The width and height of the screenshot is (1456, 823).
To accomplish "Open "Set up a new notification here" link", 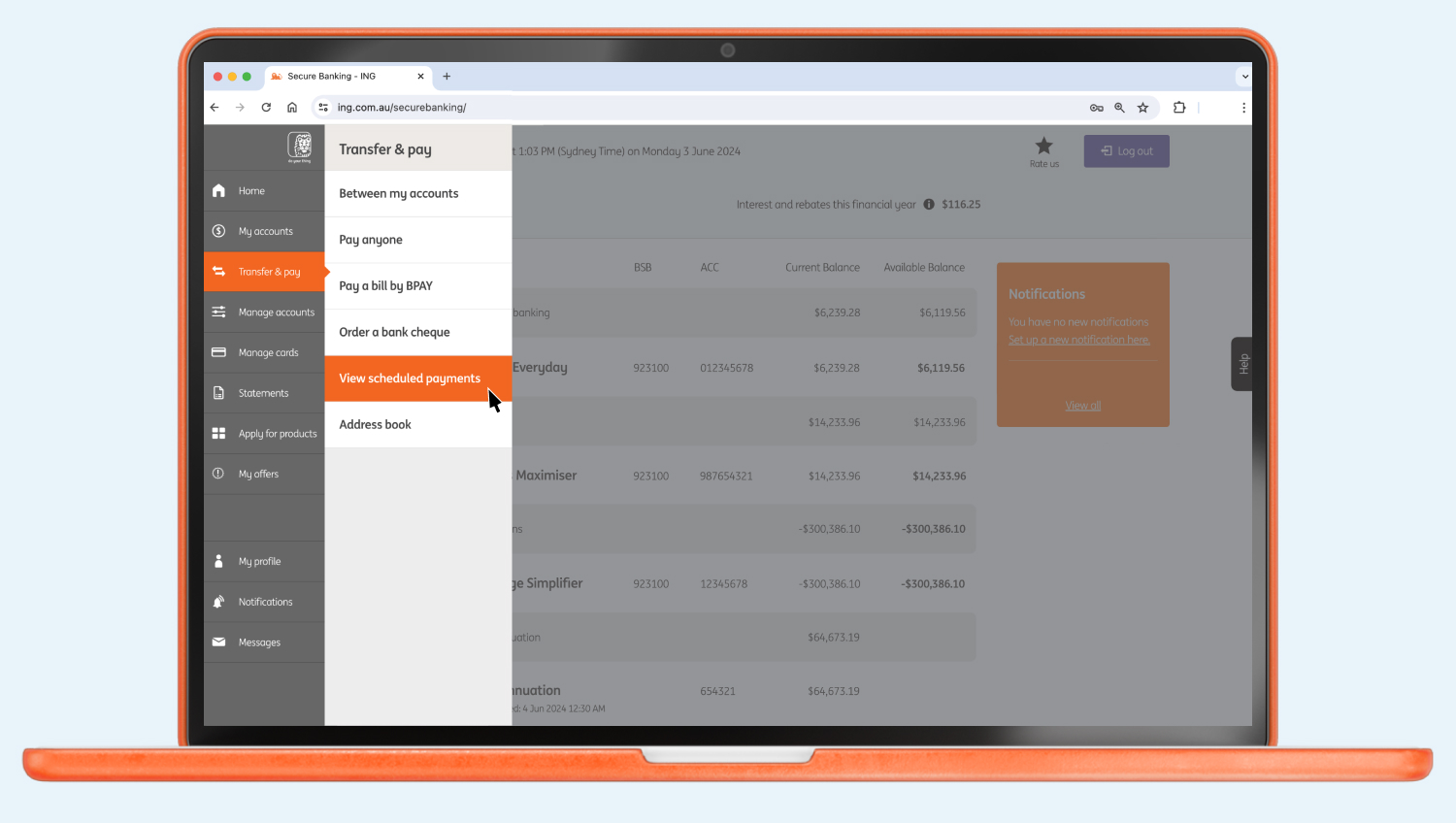I will click(x=1078, y=340).
